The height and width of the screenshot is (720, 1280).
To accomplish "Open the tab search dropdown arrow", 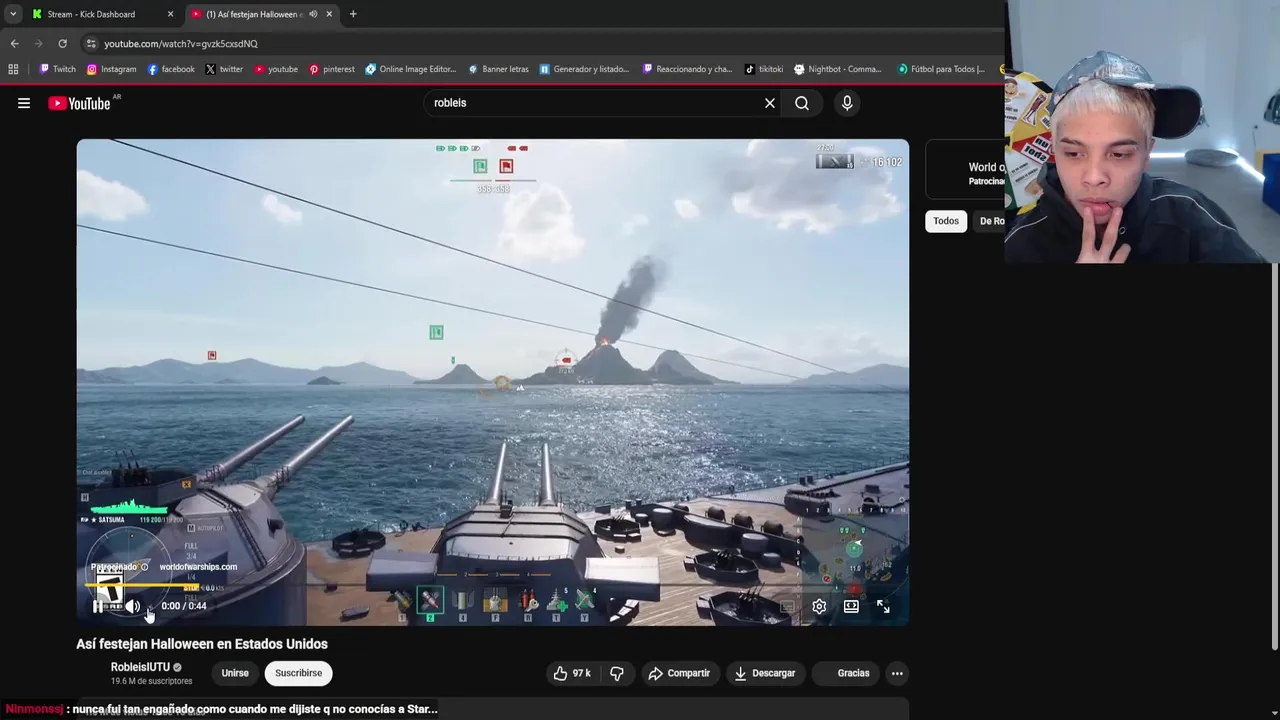I will (13, 14).
